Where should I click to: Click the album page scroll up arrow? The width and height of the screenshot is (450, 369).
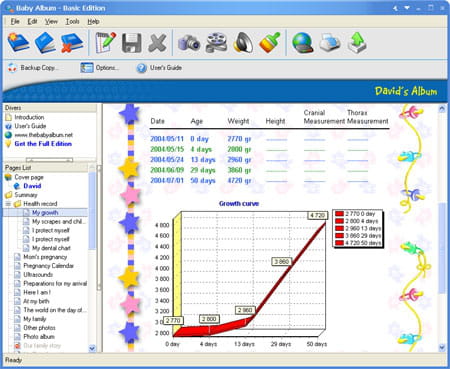point(442,109)
